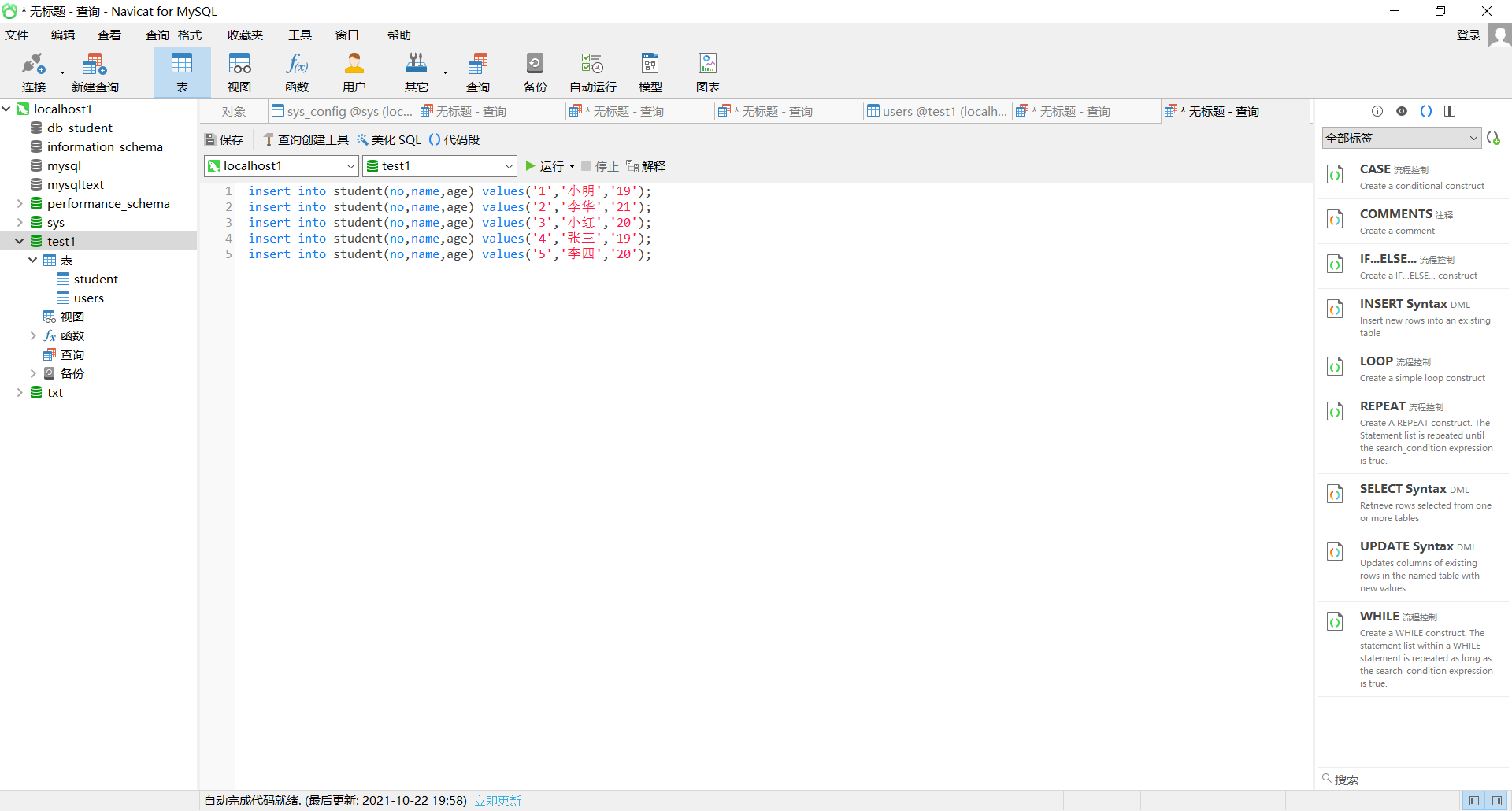Open the 全部标签 tag filter dropdown
The width and height of the screenshot is (1512, 811).
[1402, 138]
